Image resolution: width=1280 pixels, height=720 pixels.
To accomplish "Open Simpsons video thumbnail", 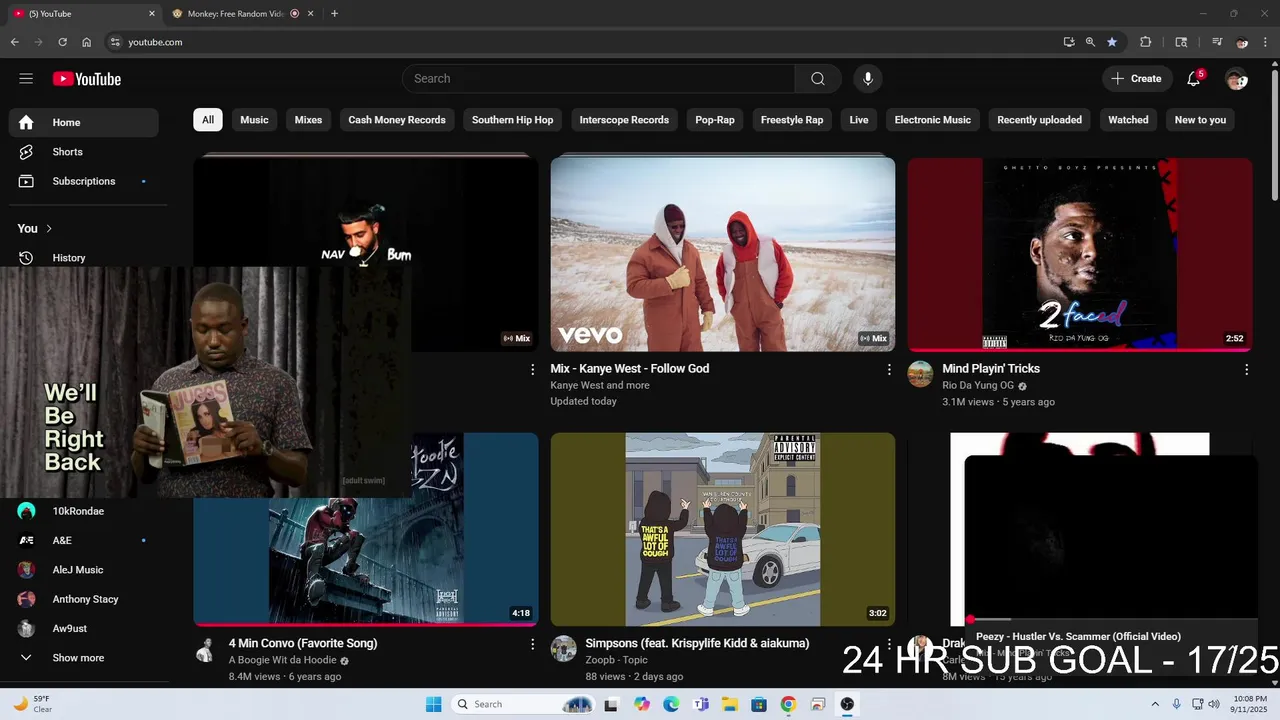I will tap(723, 529).
